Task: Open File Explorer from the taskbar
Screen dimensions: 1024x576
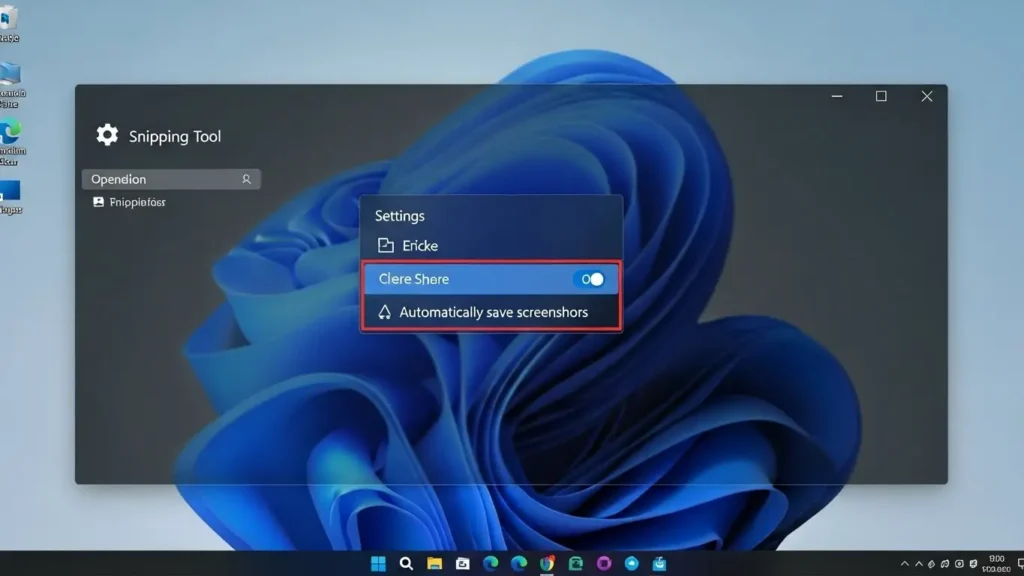Action: click(x=435, y=563)
